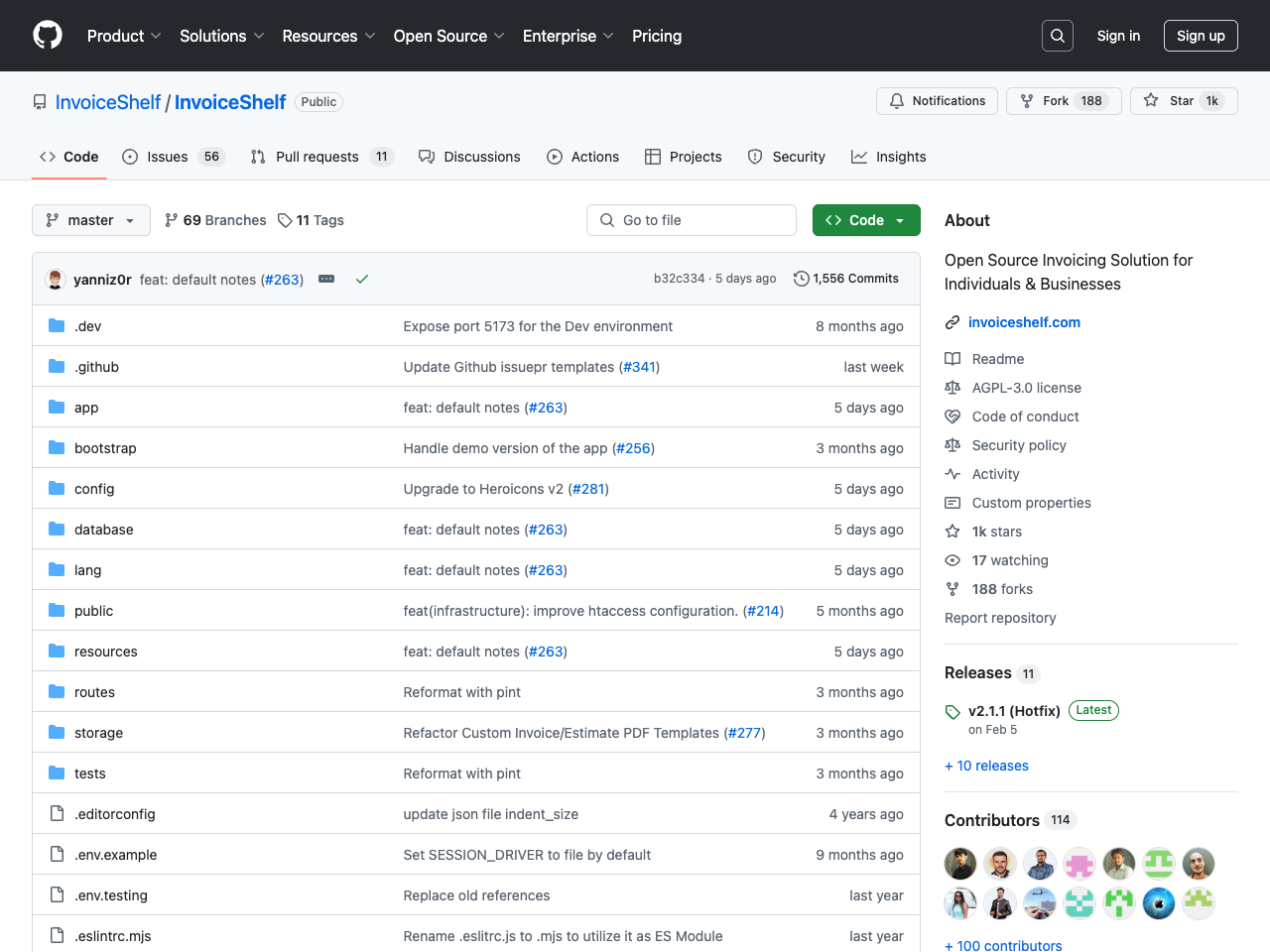Expand the Open Source menu

pyautogui.click(x=448, y=36)
